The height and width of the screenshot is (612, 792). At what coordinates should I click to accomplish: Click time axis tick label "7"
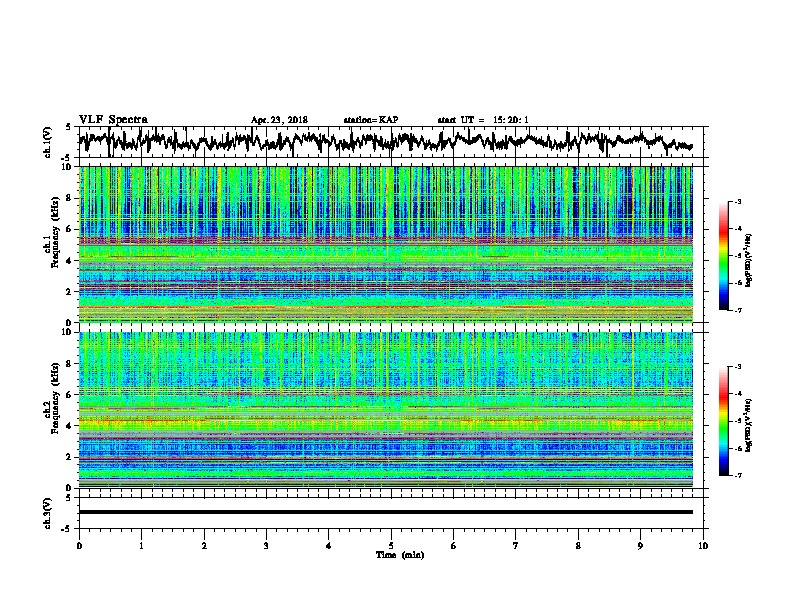click(x=516, y=546)
